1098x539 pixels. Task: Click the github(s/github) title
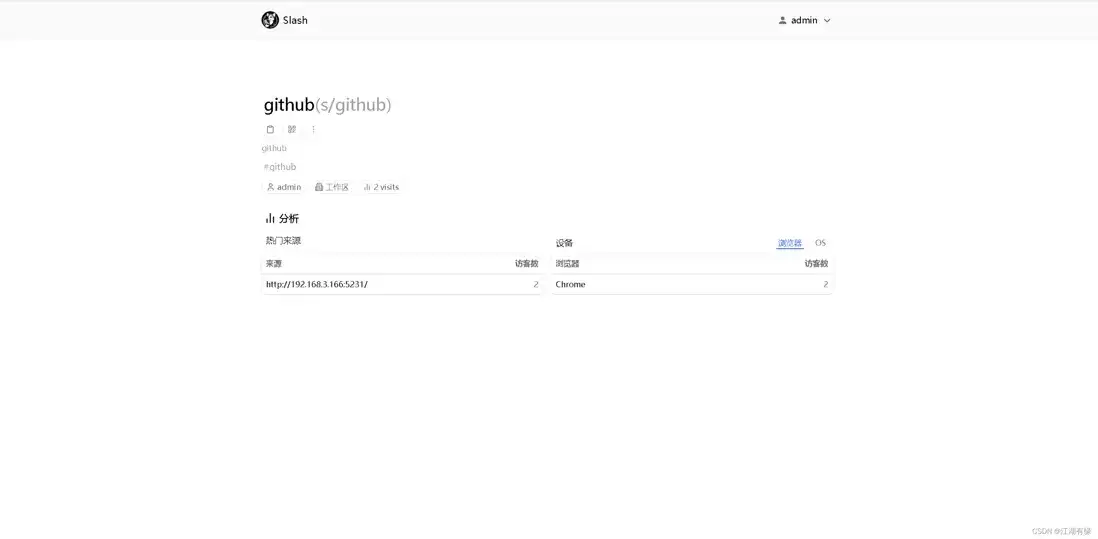[327, 105]
